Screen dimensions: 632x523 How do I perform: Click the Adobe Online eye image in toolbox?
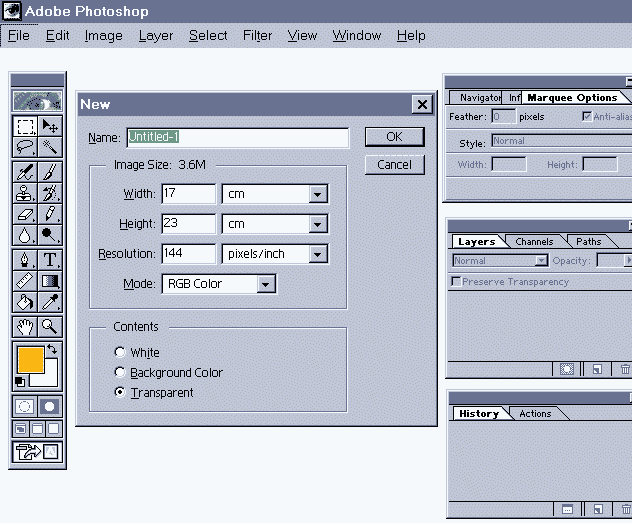[37, 101]
